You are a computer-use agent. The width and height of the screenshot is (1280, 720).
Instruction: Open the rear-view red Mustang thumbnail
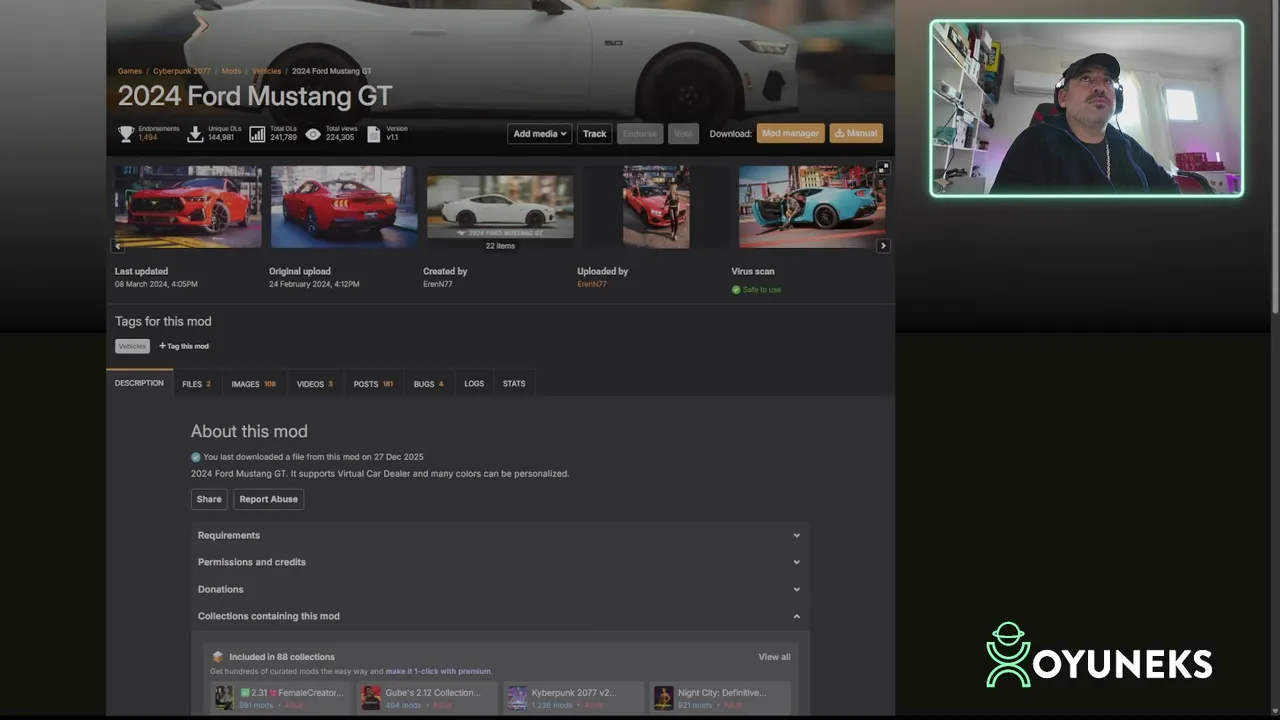(344, 207)
